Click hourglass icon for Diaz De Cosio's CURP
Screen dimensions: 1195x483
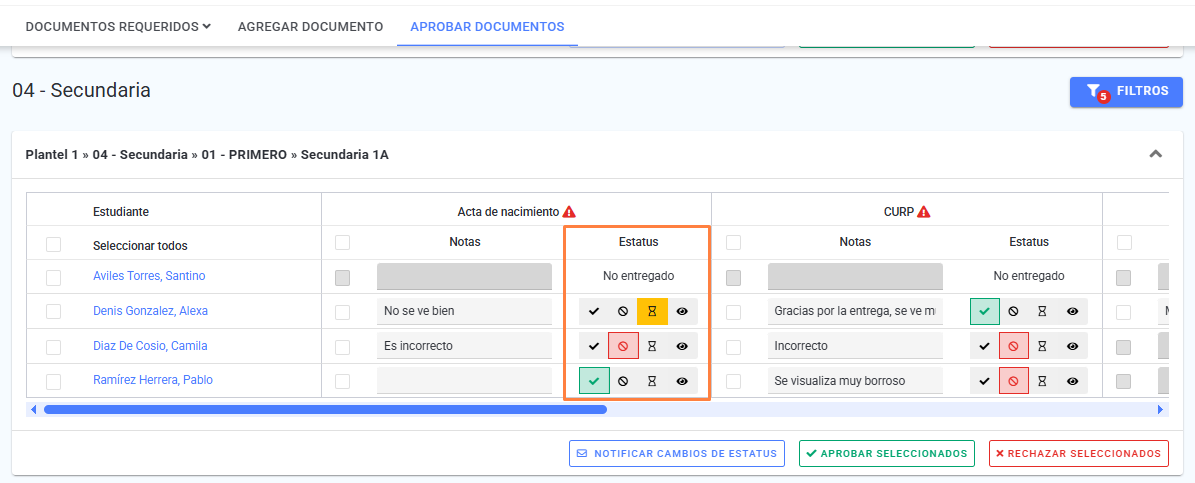point(1043,346)
